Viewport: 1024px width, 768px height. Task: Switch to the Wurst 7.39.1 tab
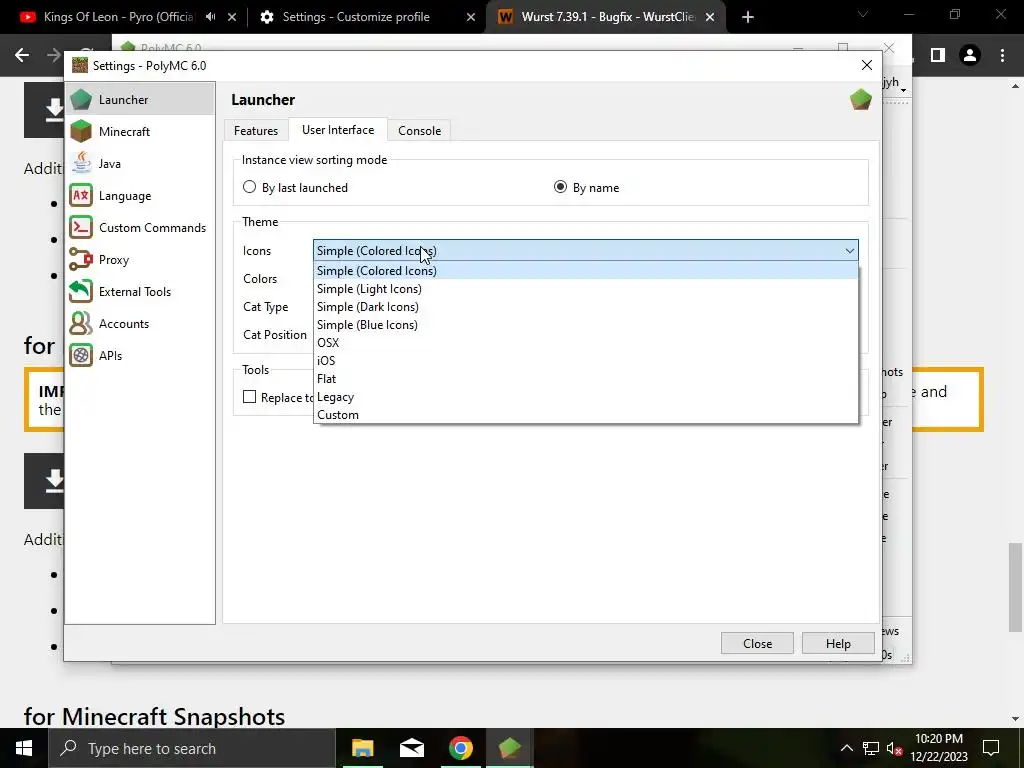point(607,17)
